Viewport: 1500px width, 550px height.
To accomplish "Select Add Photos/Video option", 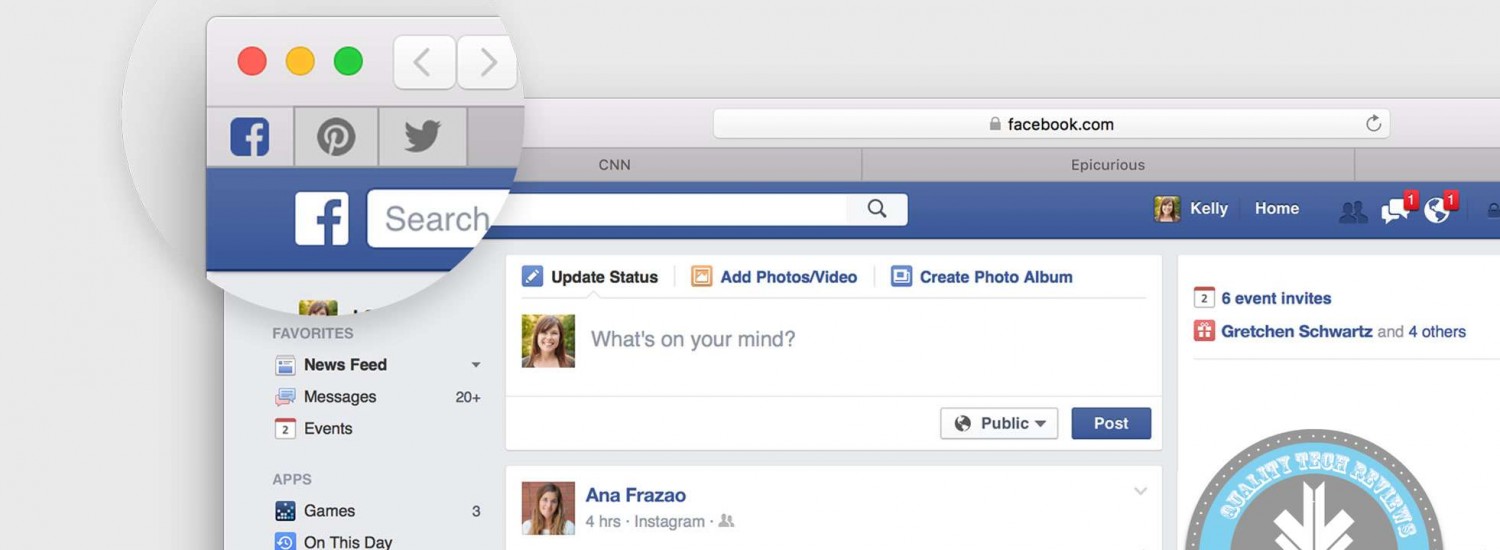I will tap(787, 277).
